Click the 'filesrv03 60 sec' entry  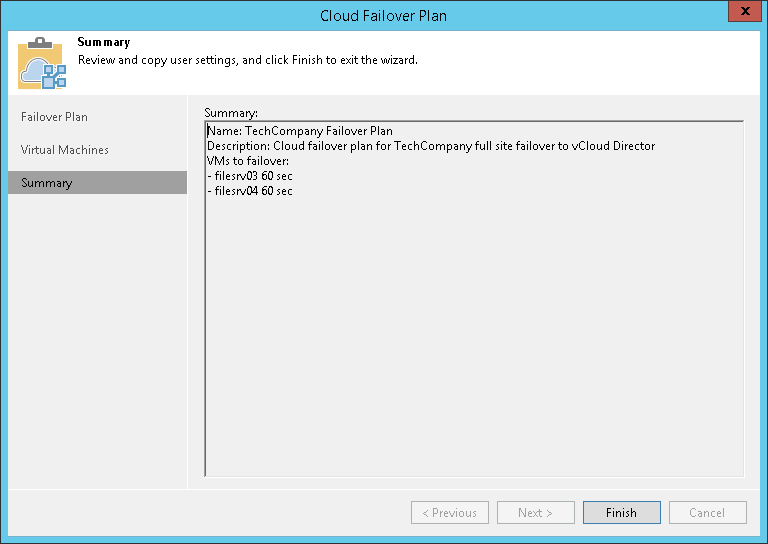[x=250, y=176]
